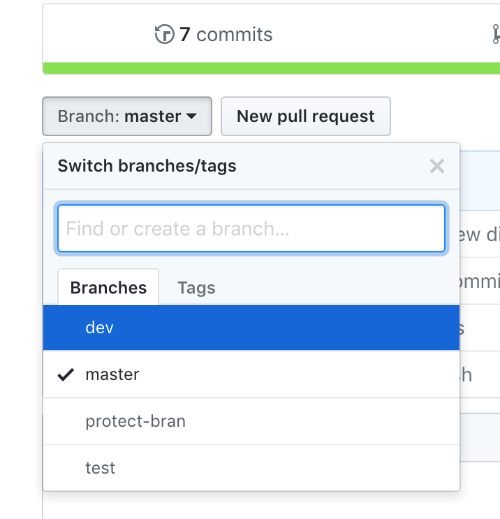Click the Switch branches/tags header title
This screenshot has width=500, height=519.
coord(147,166)
